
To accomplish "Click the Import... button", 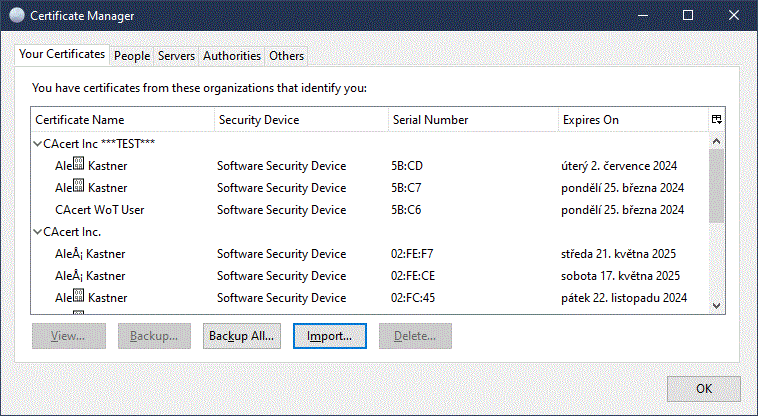I will click(329, 336).
